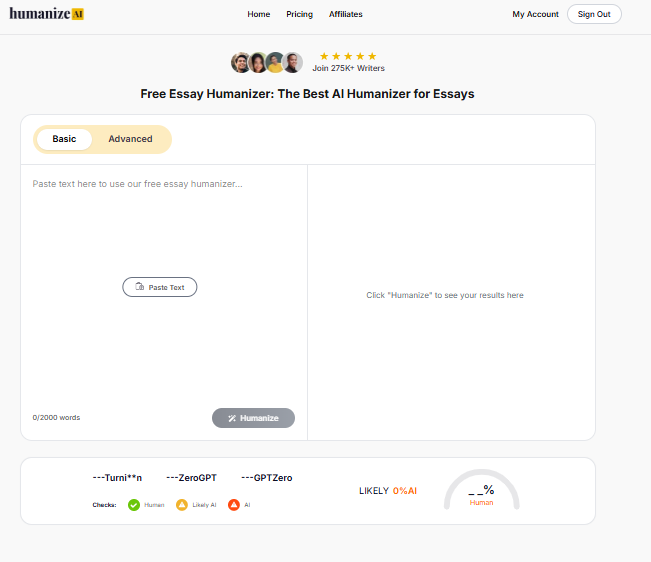Click the Humanize button
Image resolution: width=651 pixels, height=562 pixels.
click(253, 418)
